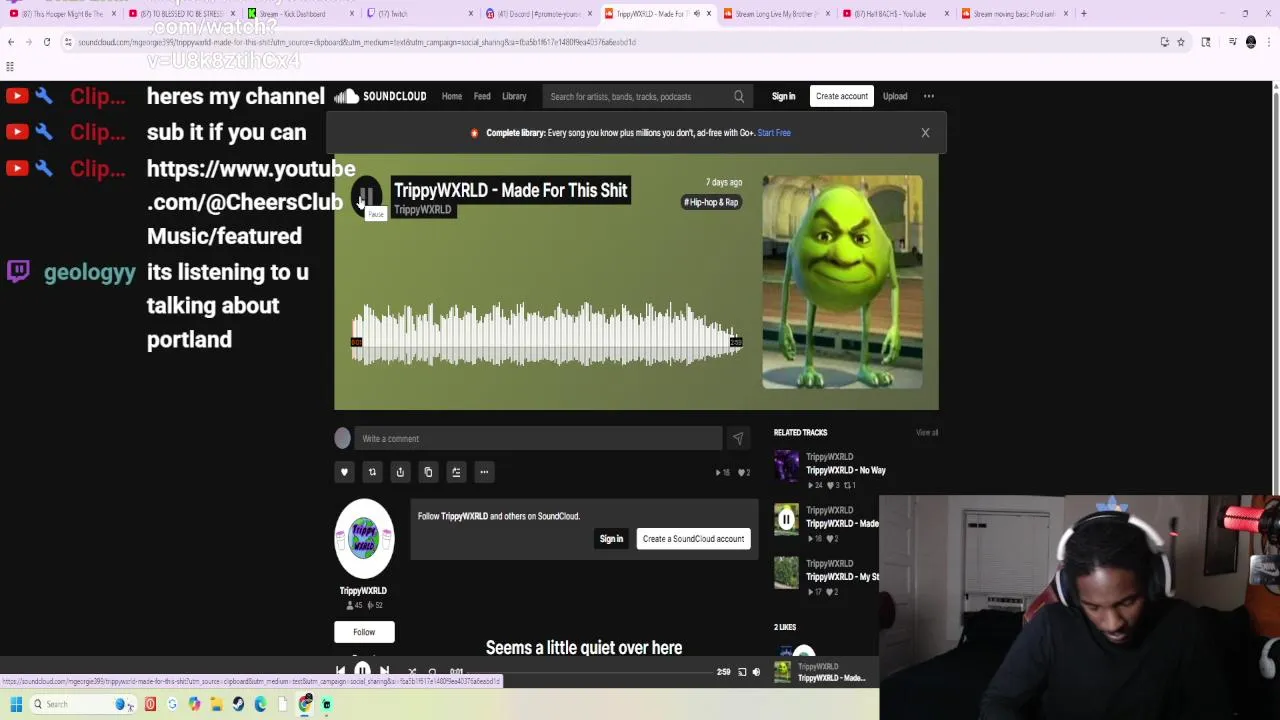
Task: Open the Feed tab
Action: point(482,97)
